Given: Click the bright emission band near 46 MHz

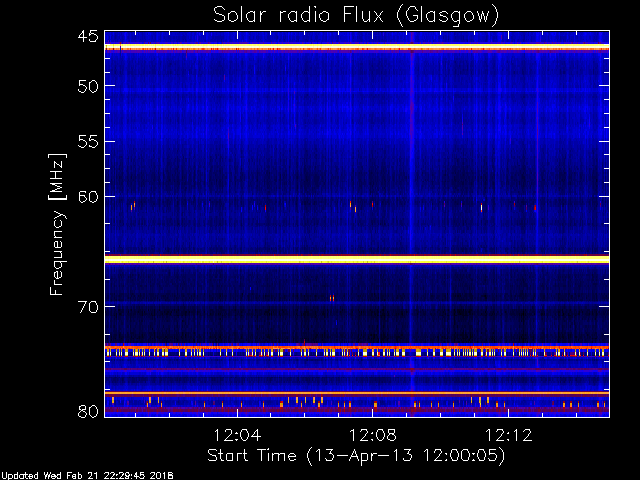Looking at the screenshot, I should coord(357,47).
